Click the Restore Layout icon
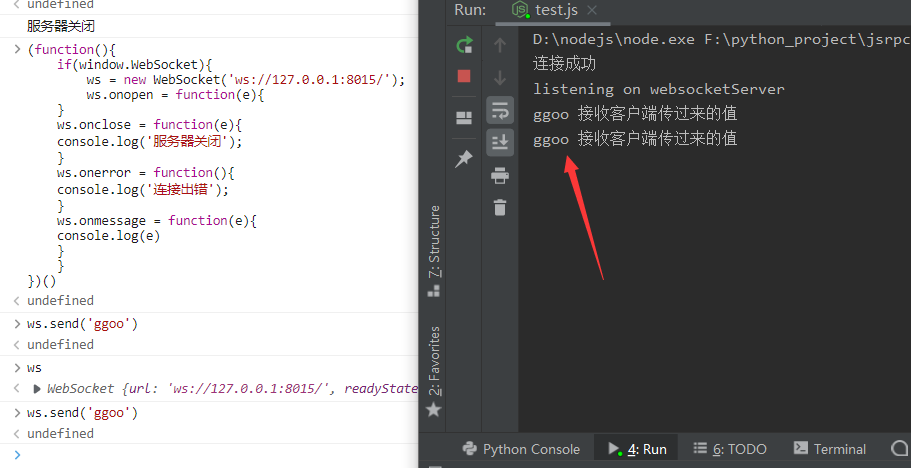This screenshot has width=911, height=468. (x=464, y=117)
